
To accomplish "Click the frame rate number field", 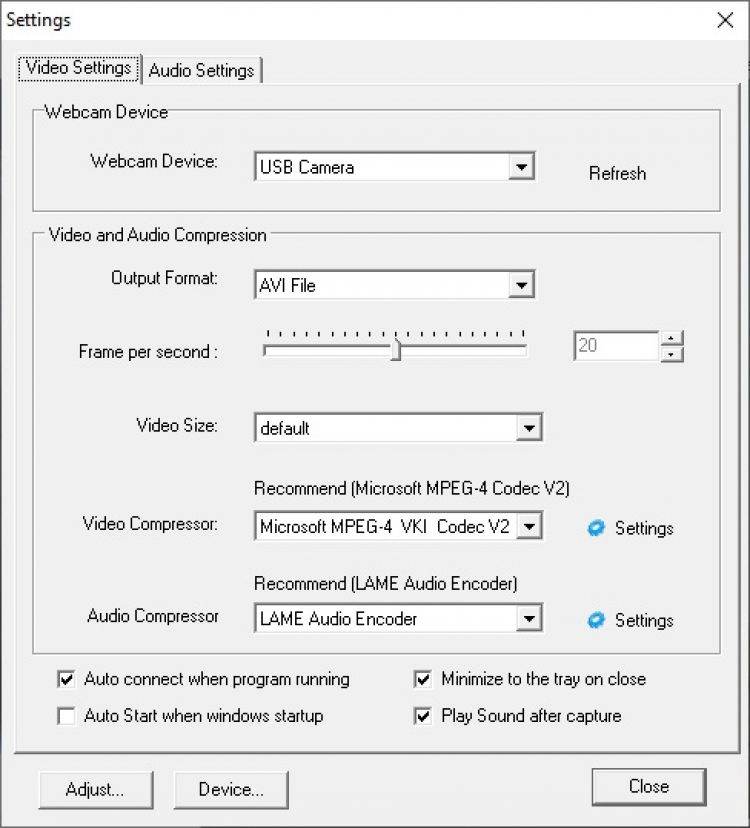I will click(x=616, y=346).
